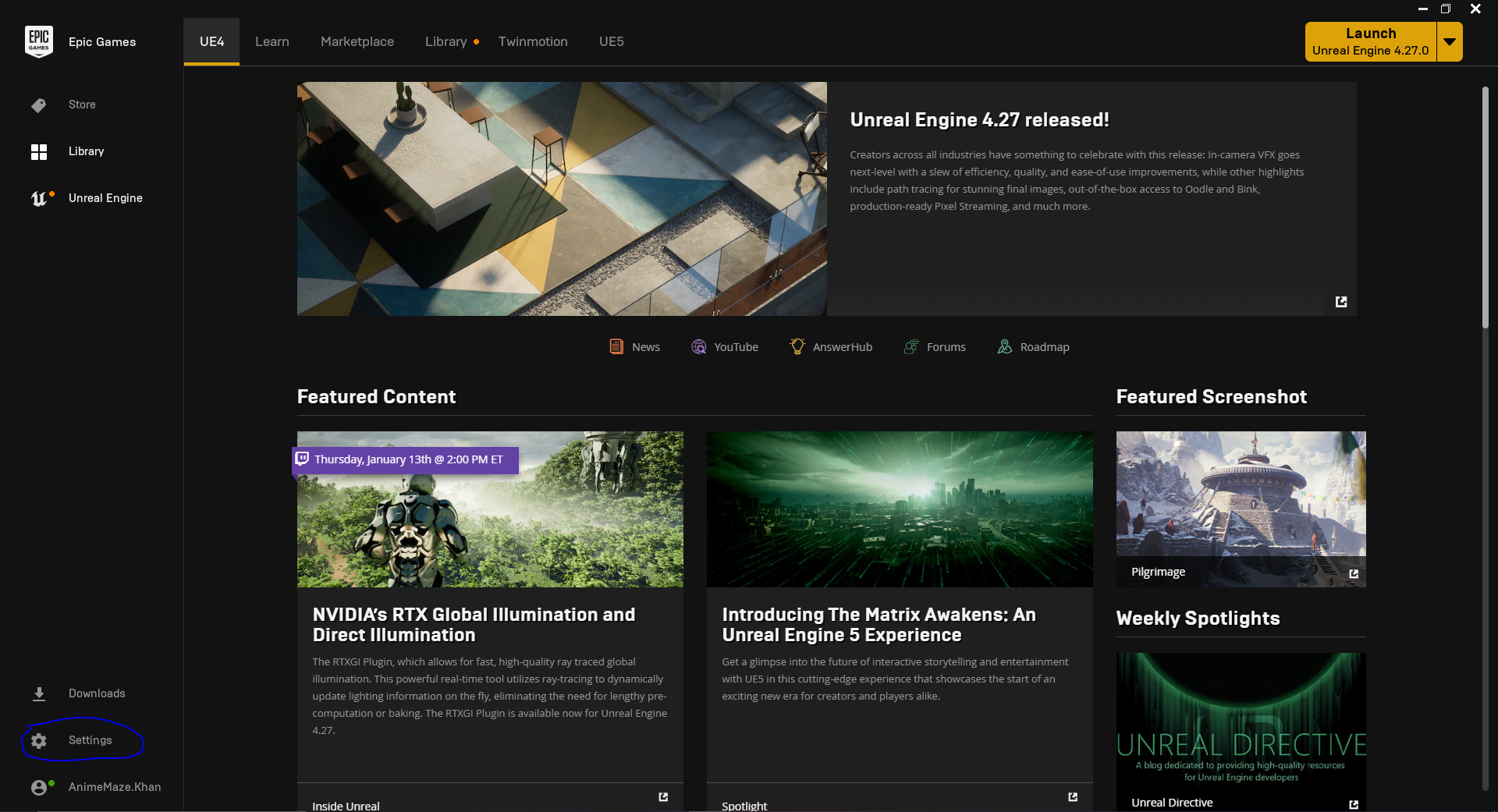The image size is (1498, 812).
Task: Expand the Launch engine version dropdown arrow
Action: (x=1450, y=41)
